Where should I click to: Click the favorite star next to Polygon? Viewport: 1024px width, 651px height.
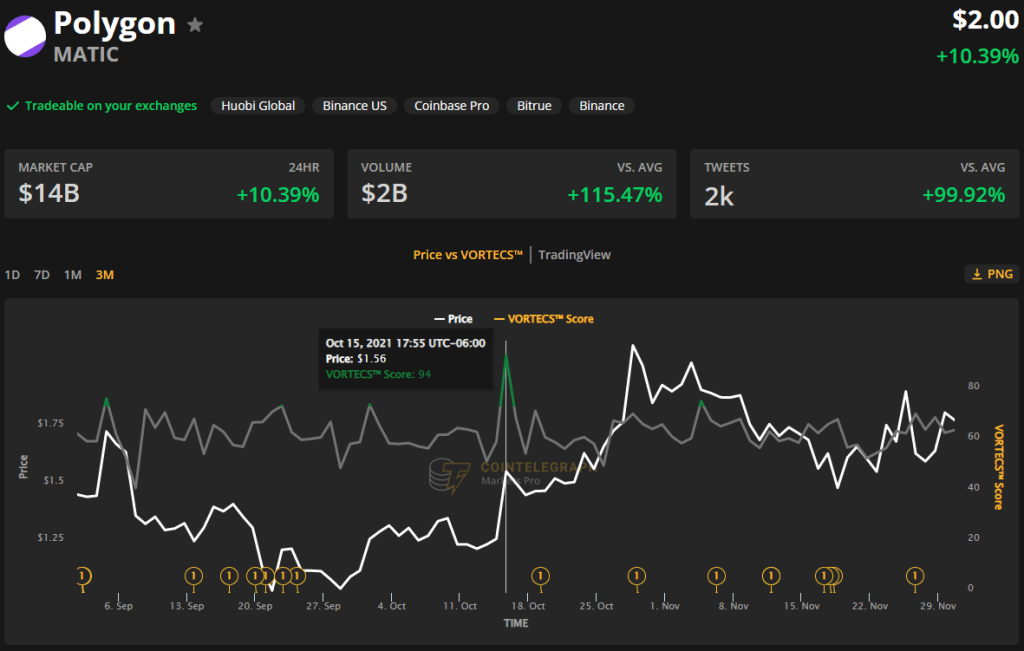(196, 25)
